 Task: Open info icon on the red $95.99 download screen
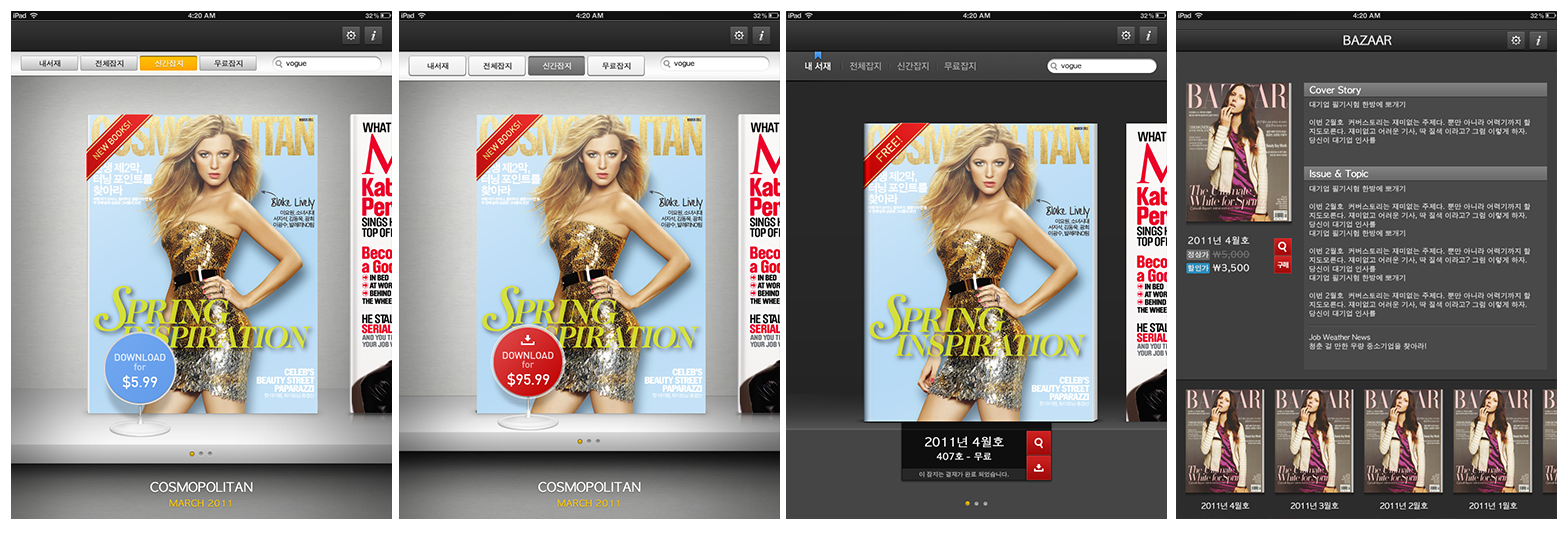click(761, 35)
